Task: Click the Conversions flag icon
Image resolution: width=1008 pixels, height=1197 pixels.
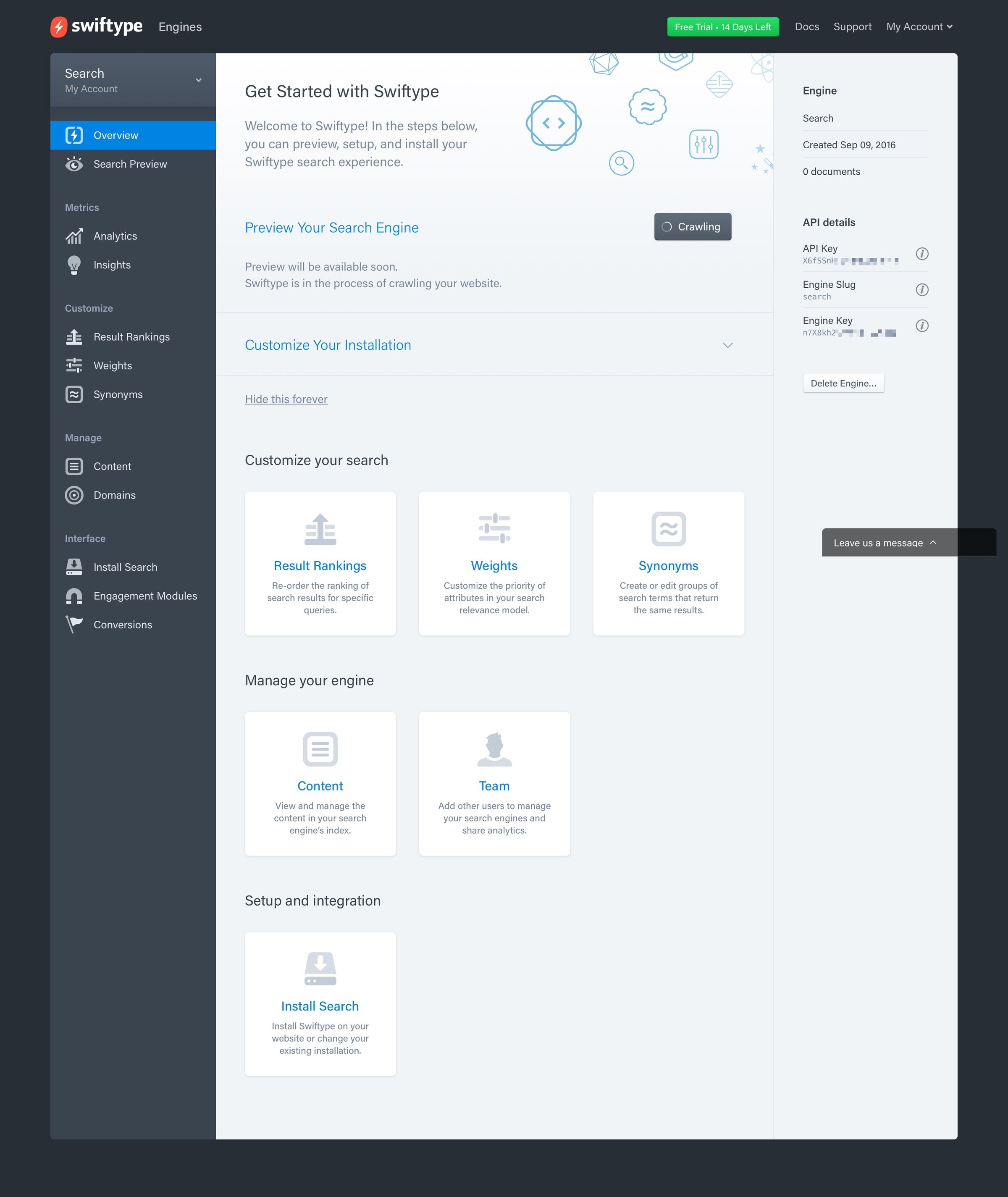Action: (x=74, y=625)
